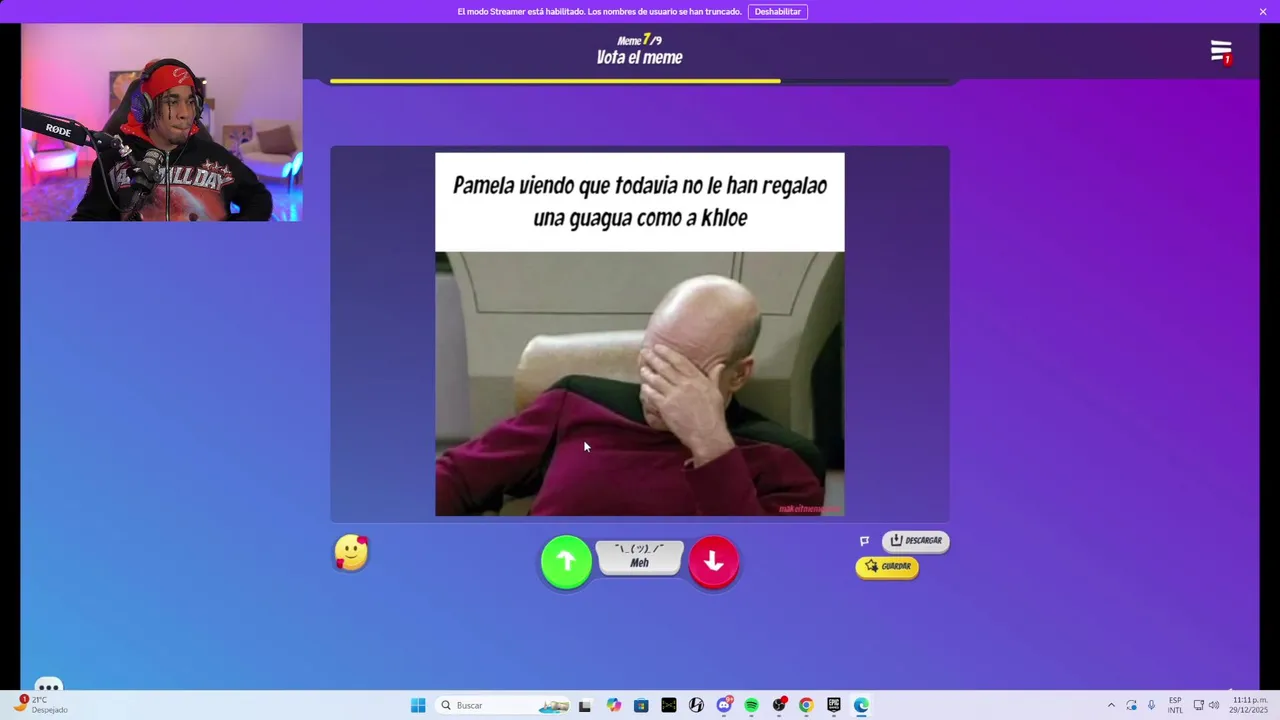Open Discord from the taskbar

724,705
